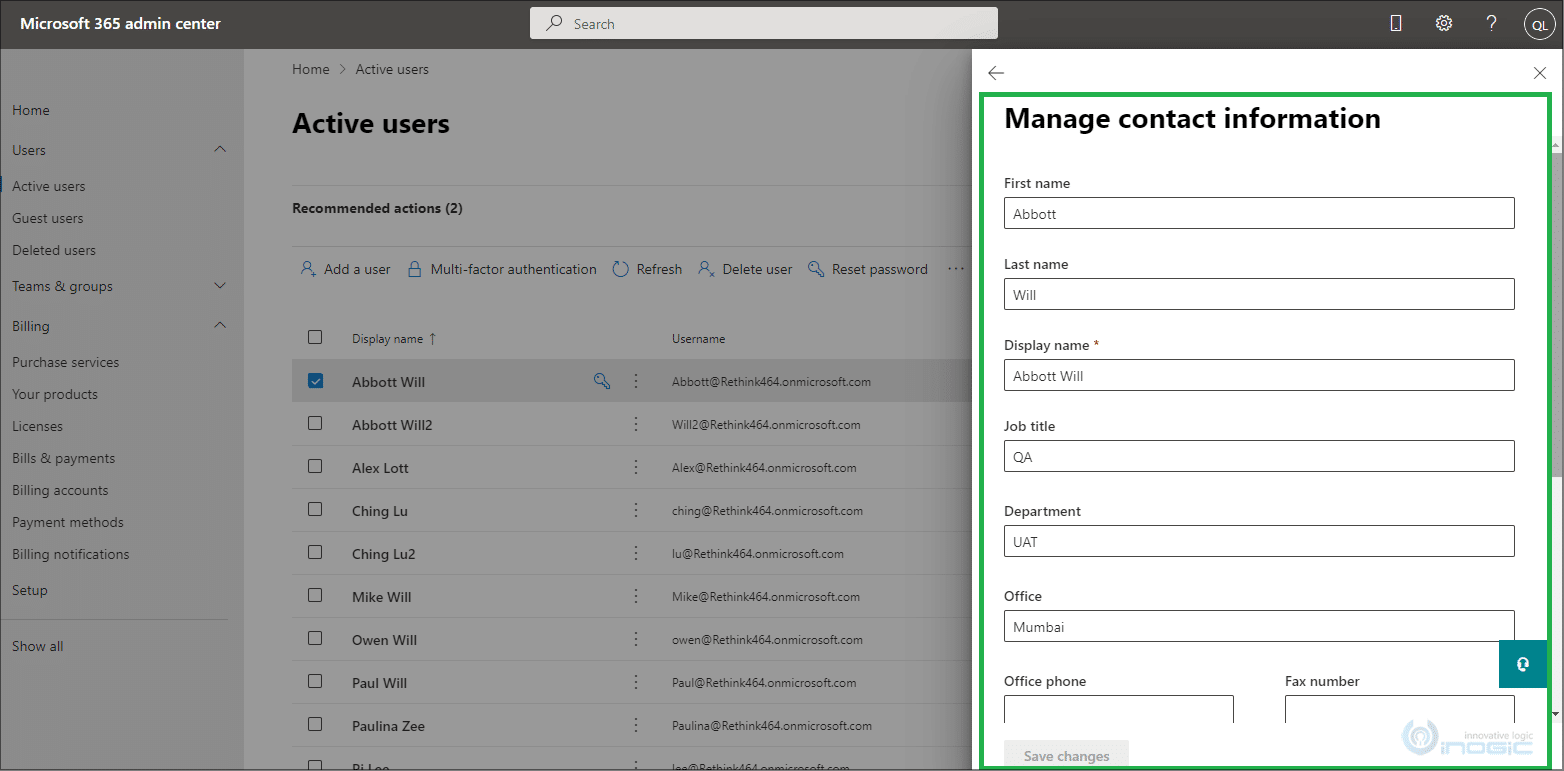Click the Display name field
Screen dimensions: 1564x771
pyautogui.click(x=1259, y=375)
